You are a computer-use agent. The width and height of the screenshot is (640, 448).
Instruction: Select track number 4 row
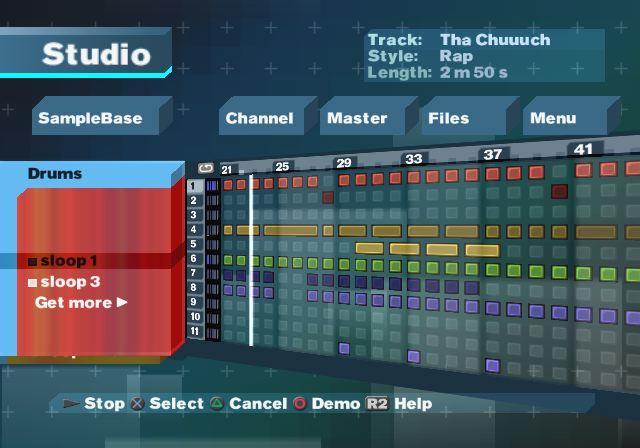click(x=195, y=229)
